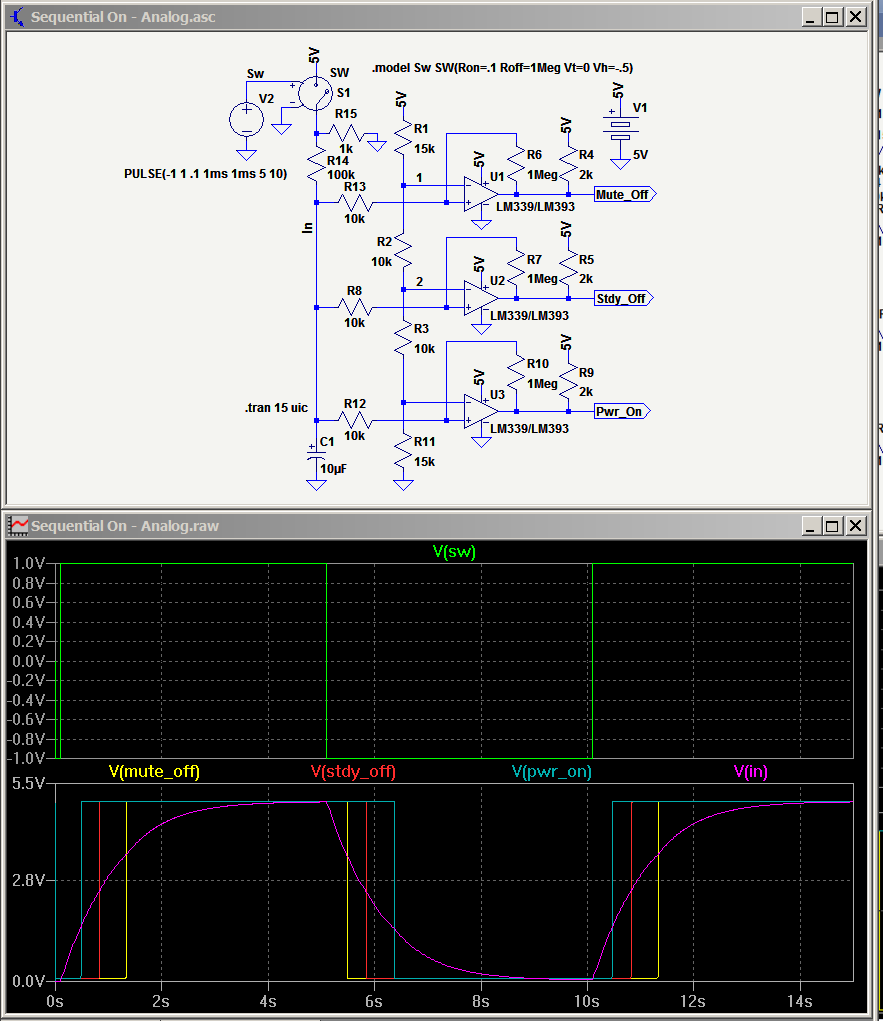
Task: Click battery V1 symbol
Action: pos(621,130)
